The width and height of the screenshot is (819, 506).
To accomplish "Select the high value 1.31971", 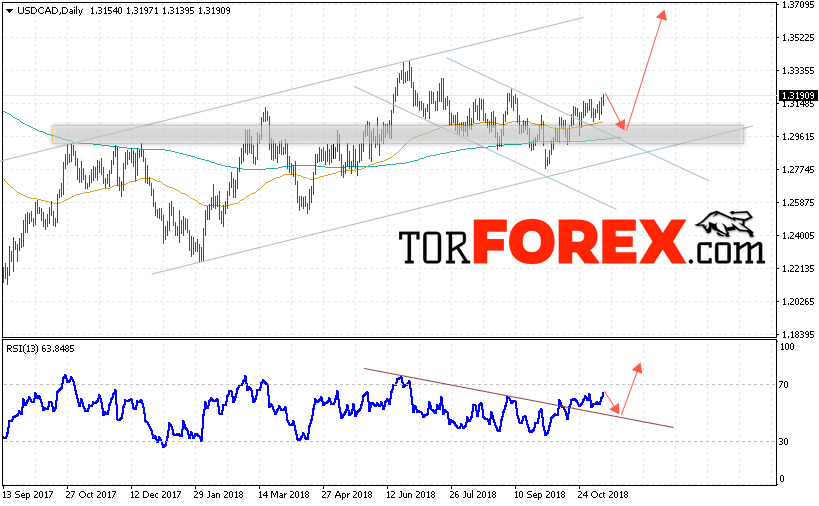I will [142, 10].
